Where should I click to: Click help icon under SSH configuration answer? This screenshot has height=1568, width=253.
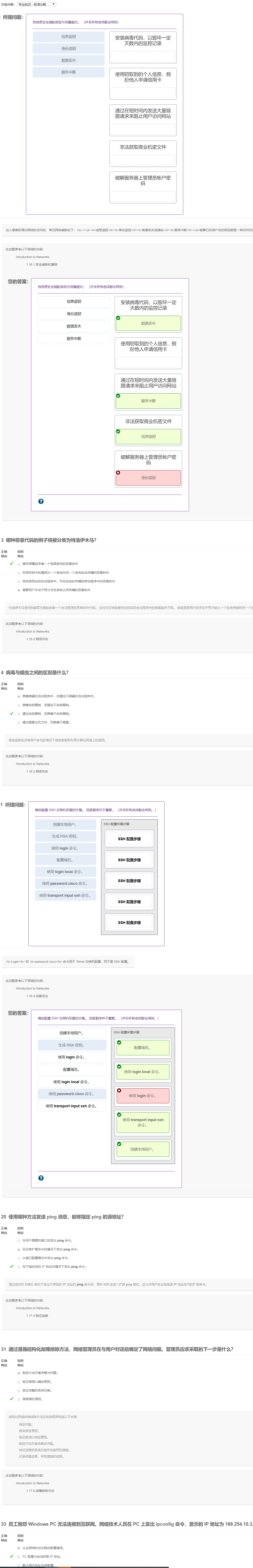tap(41, 1178)
